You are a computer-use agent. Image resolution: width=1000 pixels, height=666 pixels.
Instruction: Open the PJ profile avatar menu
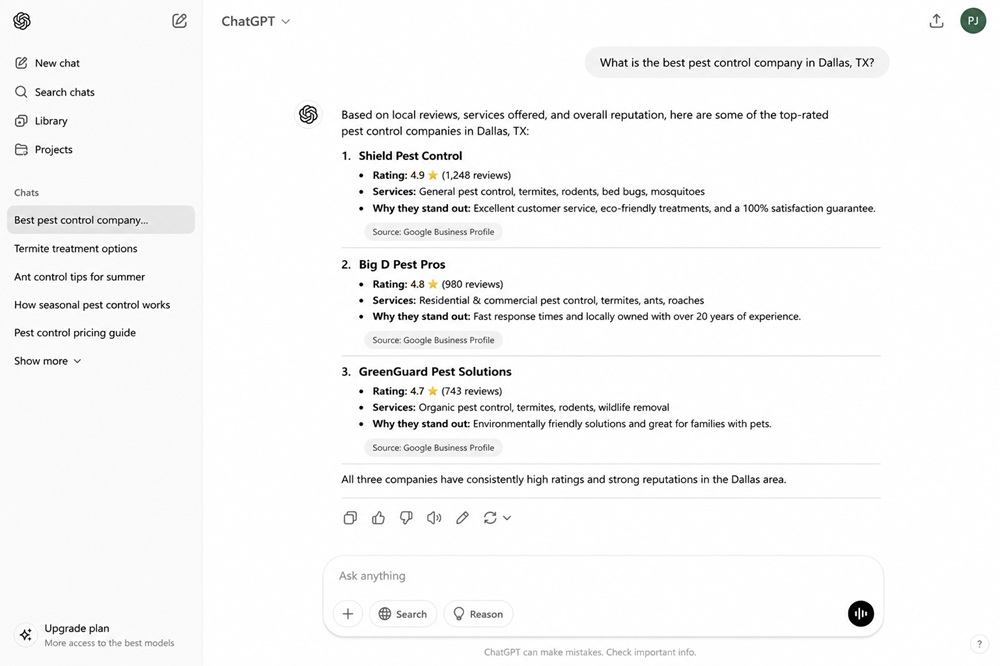tap(973, 21)
